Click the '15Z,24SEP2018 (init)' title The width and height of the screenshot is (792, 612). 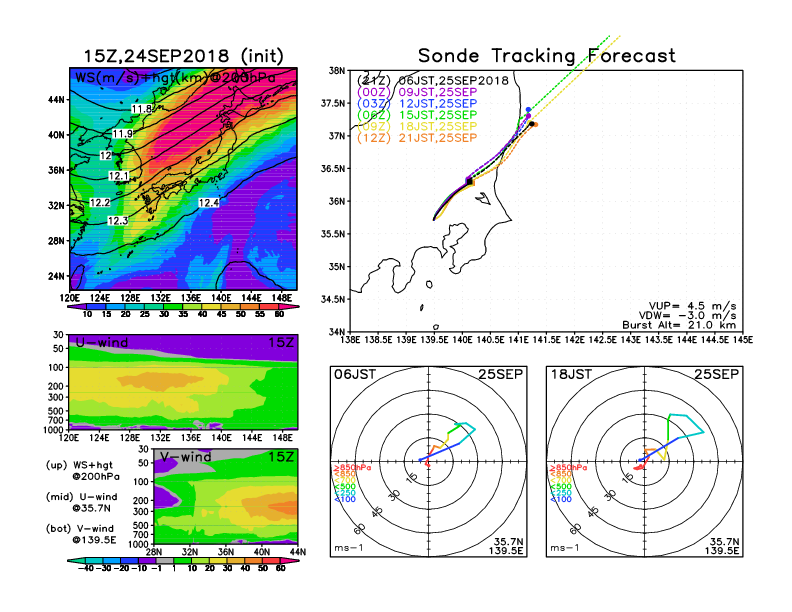coord(183,56)
